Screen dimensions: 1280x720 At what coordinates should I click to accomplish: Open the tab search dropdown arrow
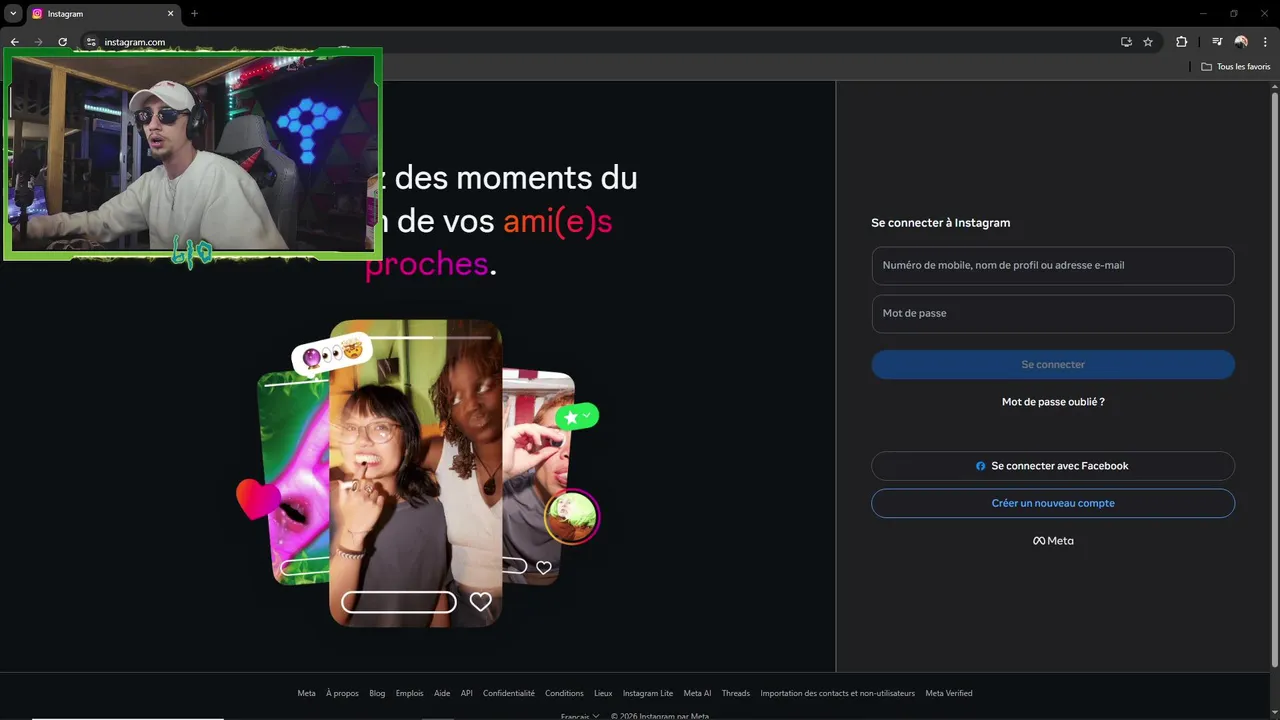(x=13, y=14)
